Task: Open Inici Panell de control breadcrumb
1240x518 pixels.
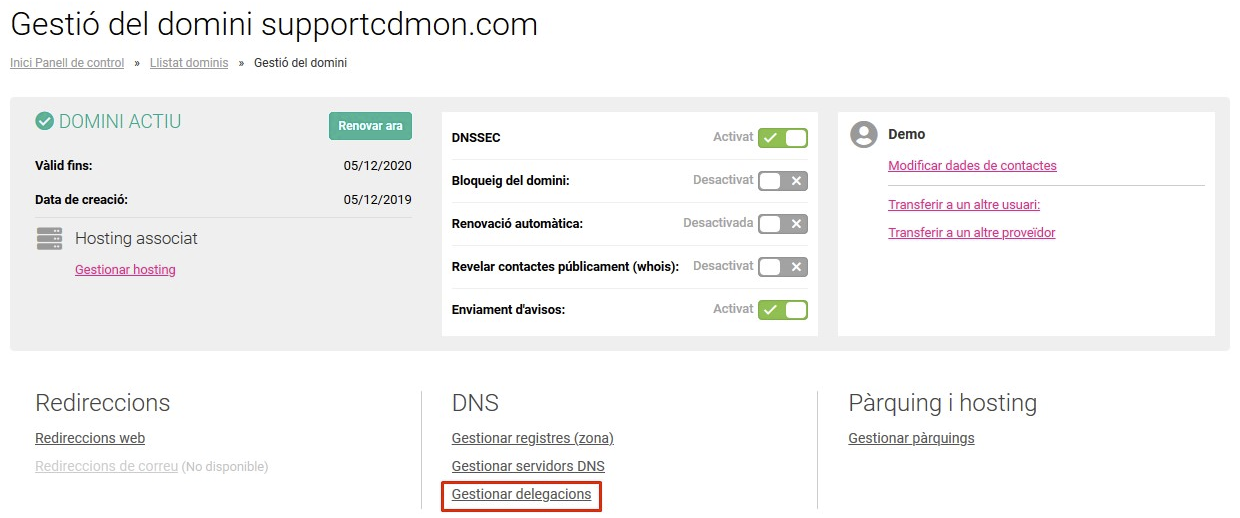Action: pos(67,63)
